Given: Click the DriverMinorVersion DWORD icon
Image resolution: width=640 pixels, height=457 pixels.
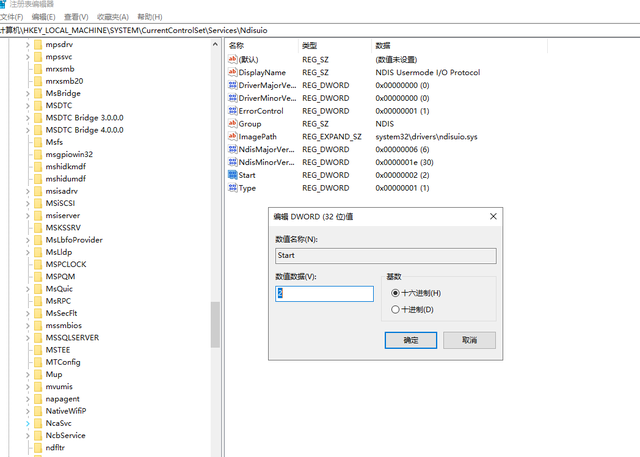Looking at the screenshot, I should pos(232,98).
